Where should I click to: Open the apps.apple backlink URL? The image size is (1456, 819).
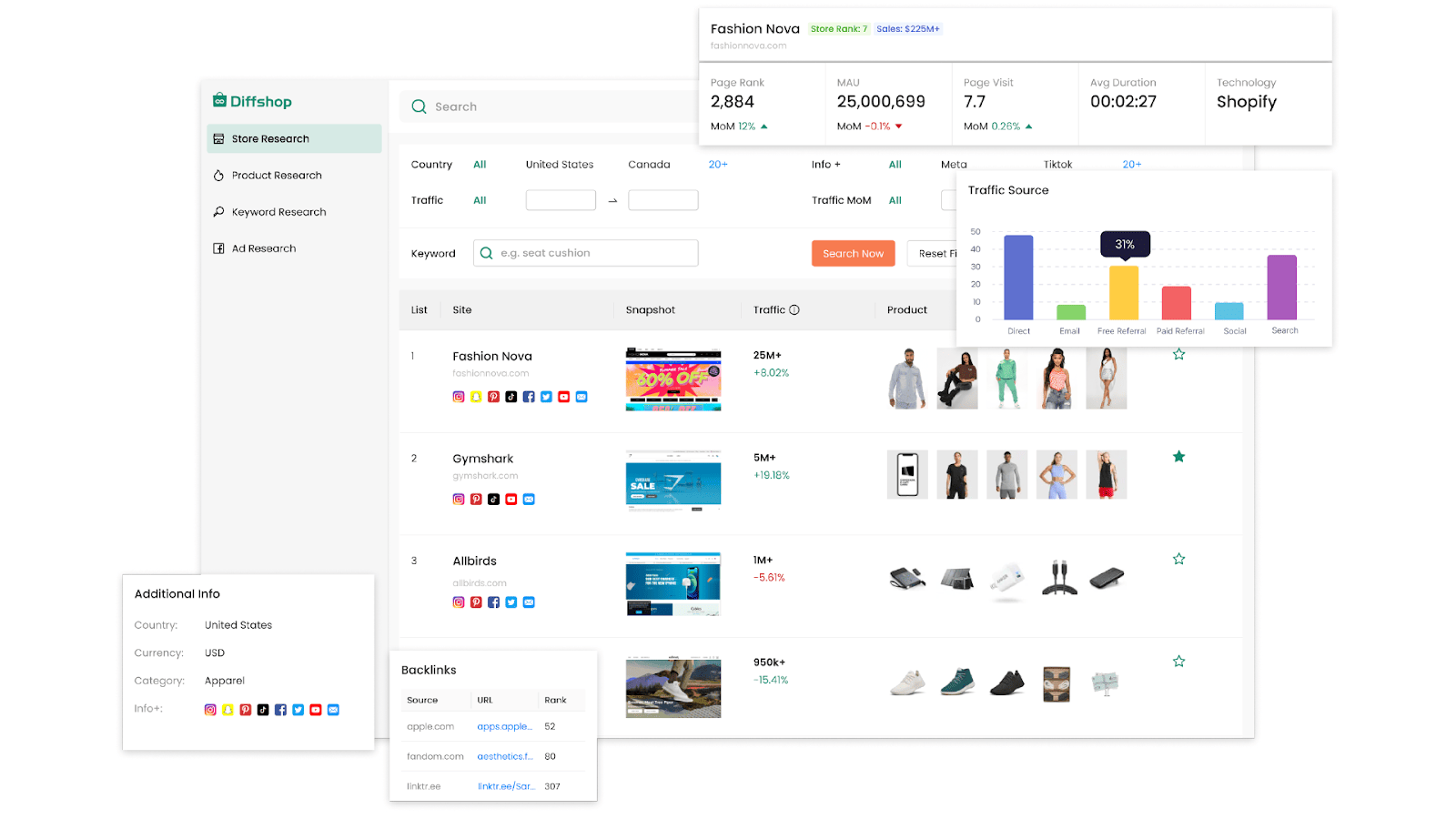[504, 727]
